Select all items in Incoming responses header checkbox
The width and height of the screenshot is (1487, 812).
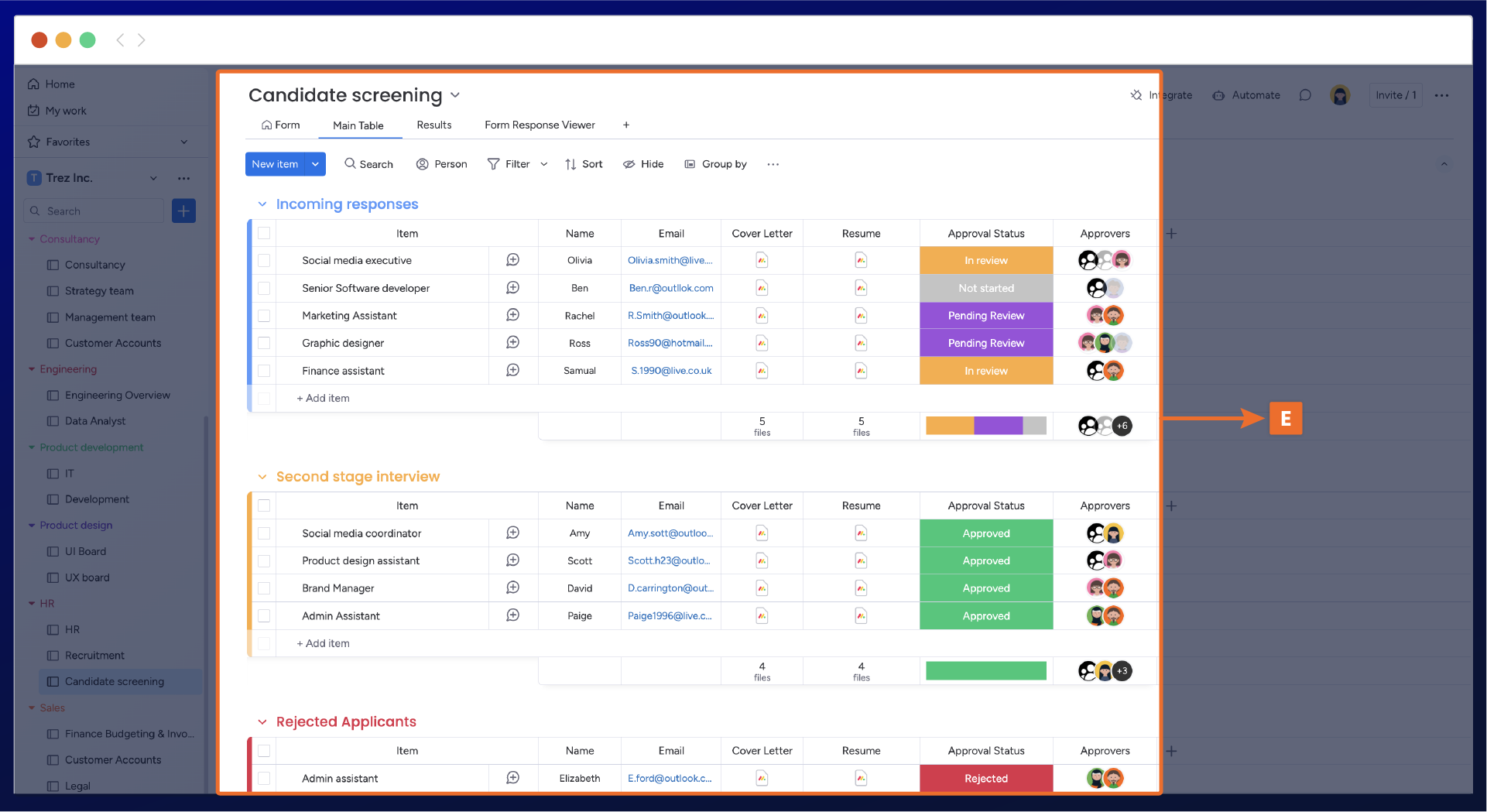[x=264, y=233]
